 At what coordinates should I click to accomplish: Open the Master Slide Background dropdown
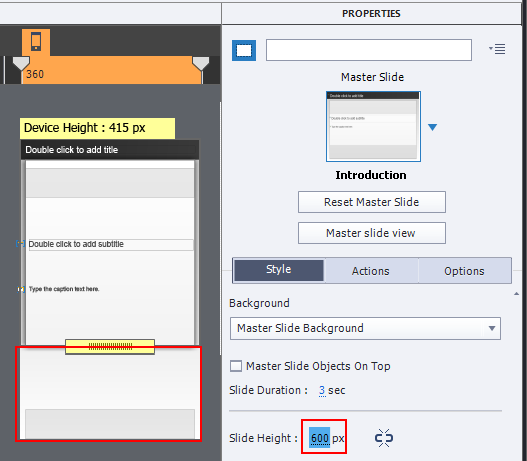click(365, 328)
